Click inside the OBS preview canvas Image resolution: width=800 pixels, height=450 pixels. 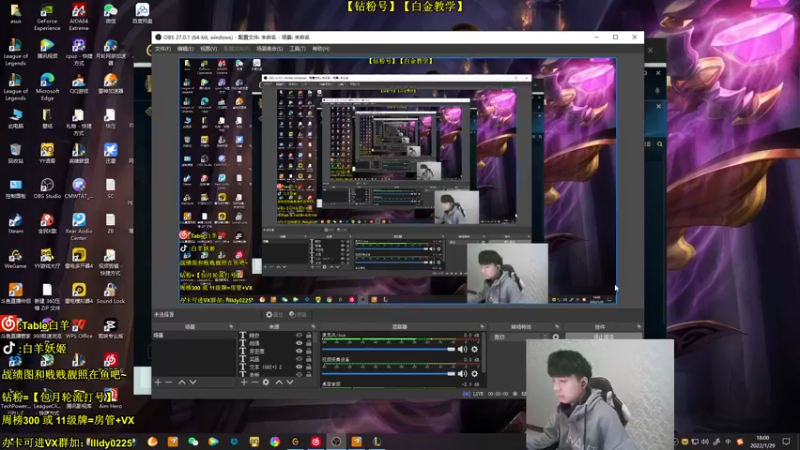397,181
